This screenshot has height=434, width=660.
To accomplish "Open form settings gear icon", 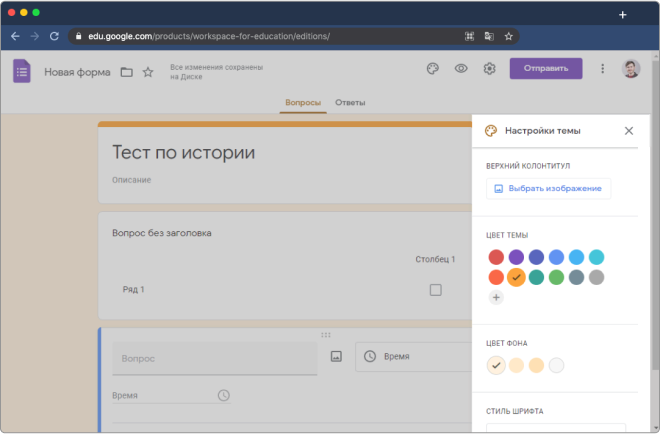I will [489, 68].
